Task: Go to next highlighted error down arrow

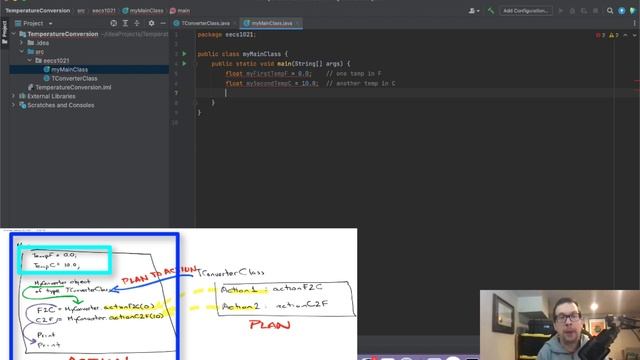Action: point(634,36)
